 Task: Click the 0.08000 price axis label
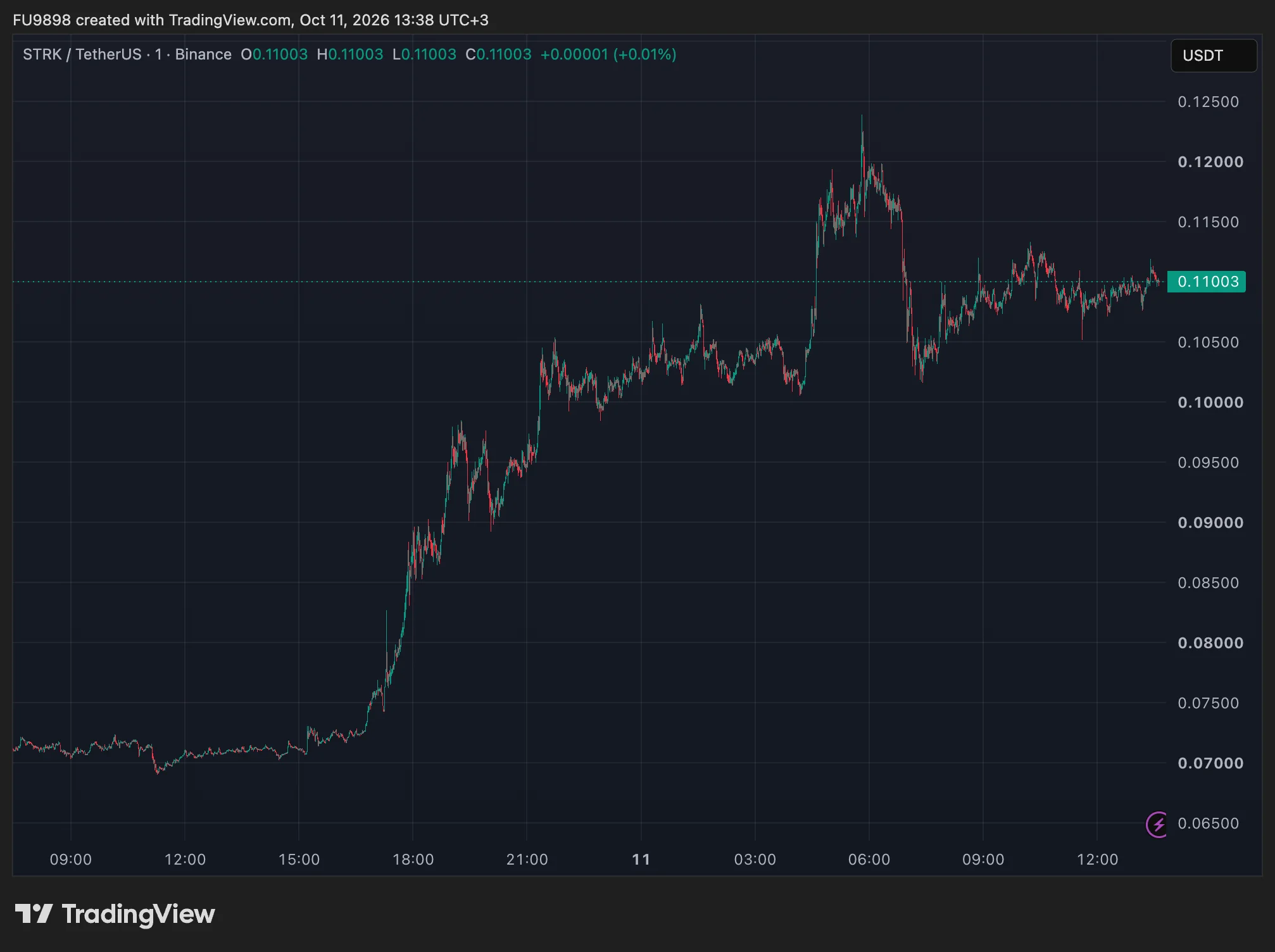(x=1210, y=643)
